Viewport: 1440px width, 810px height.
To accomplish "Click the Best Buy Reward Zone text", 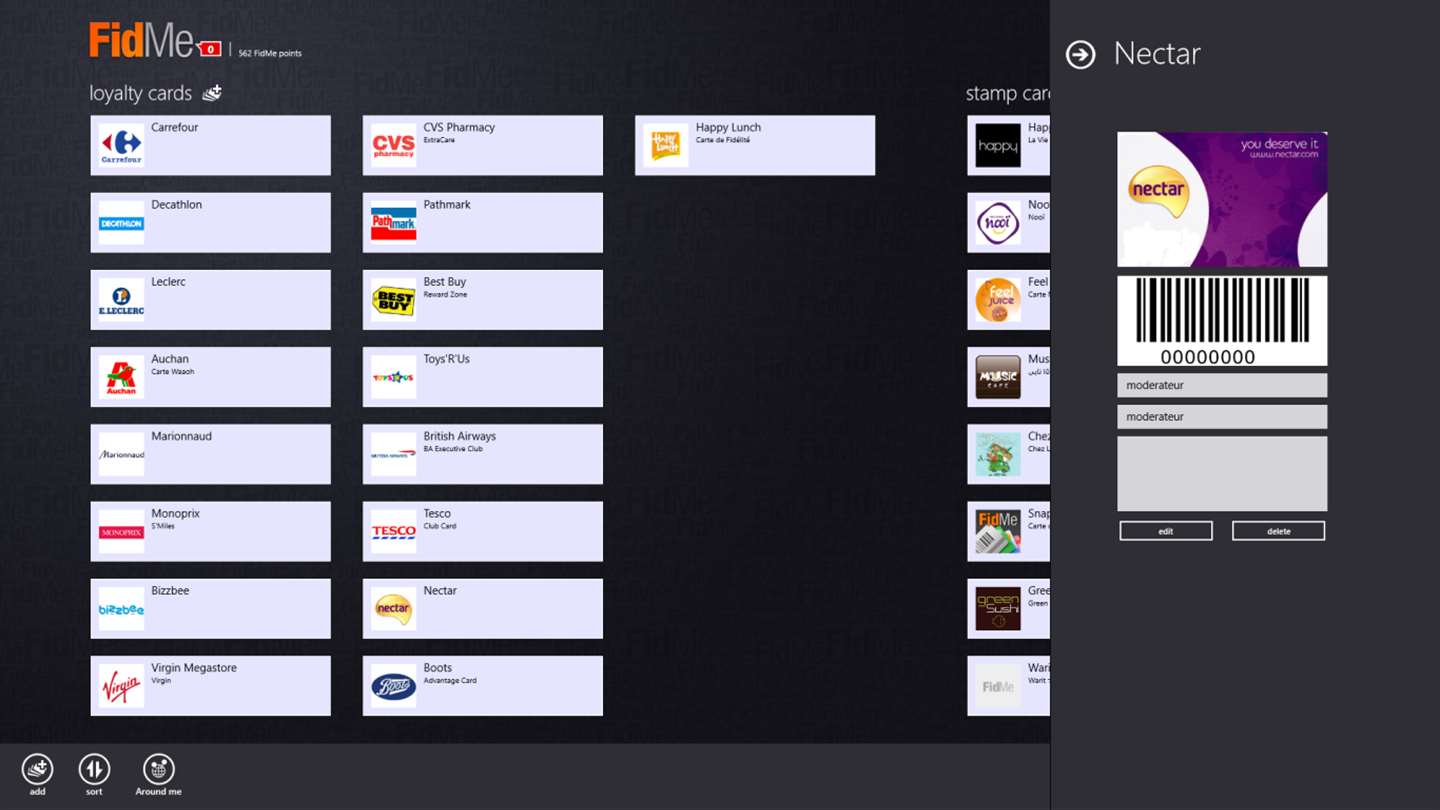I will pyautogui.click(x=445, y=287).
